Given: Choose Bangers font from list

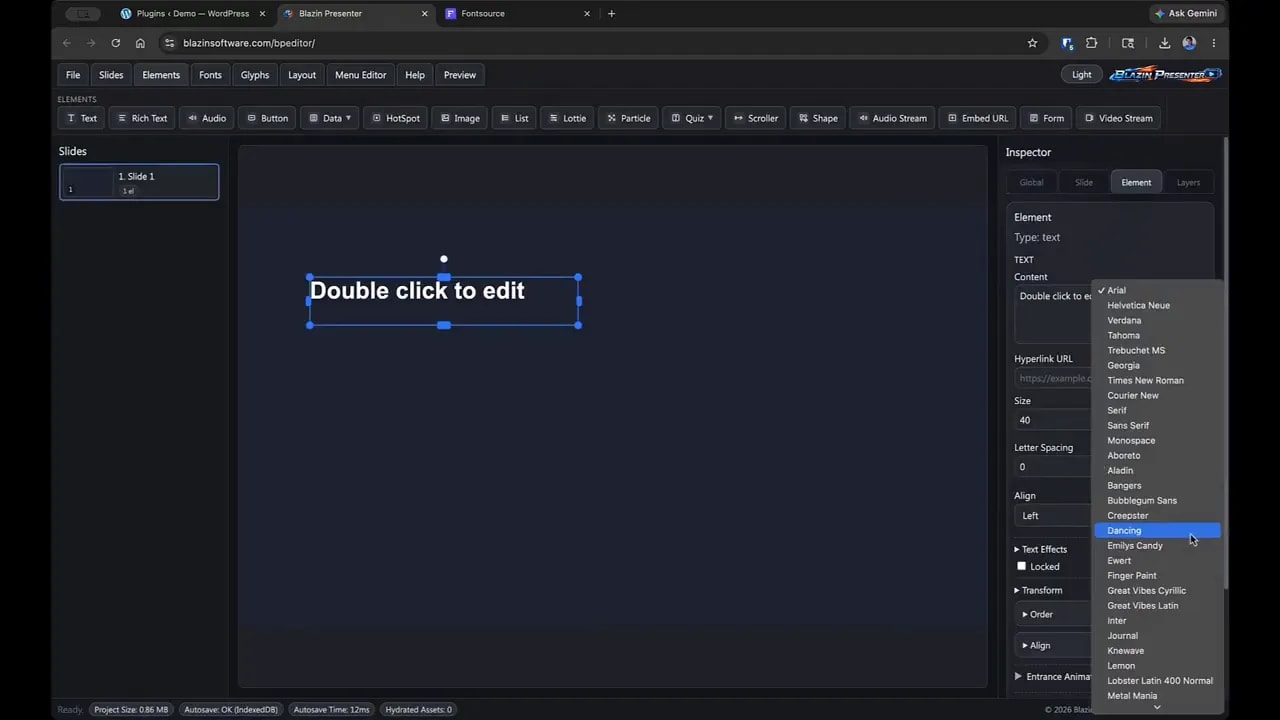Looking at the screenshot, I should [x=1157, y=485].
